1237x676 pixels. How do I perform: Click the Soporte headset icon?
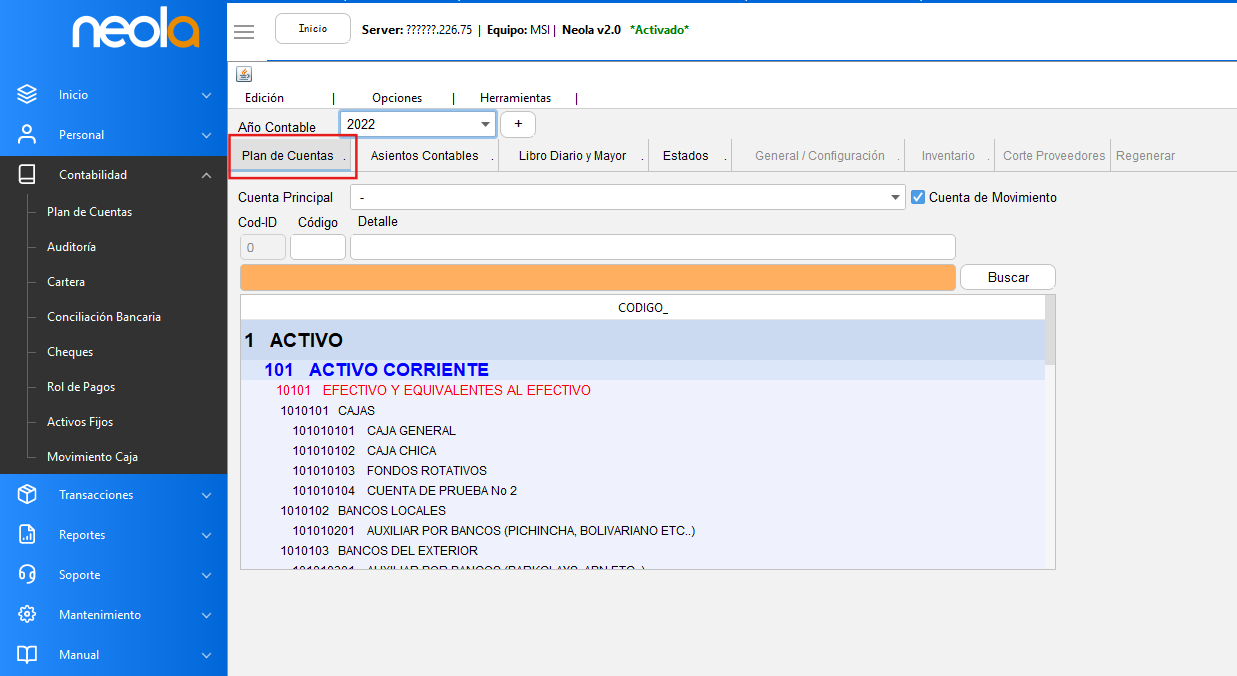point(27,575)
